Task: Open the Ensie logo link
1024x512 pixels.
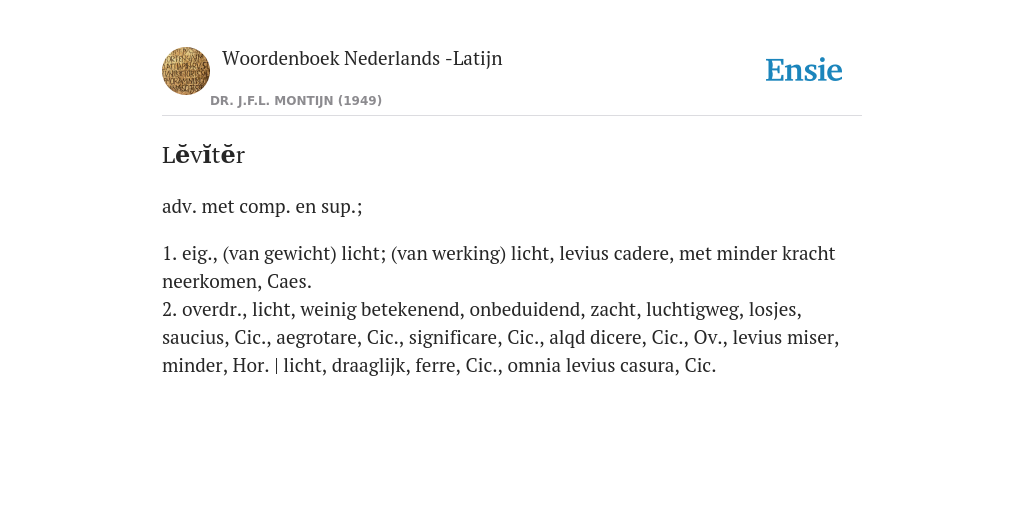Action: pyautogui.click(x=803, y=70)
